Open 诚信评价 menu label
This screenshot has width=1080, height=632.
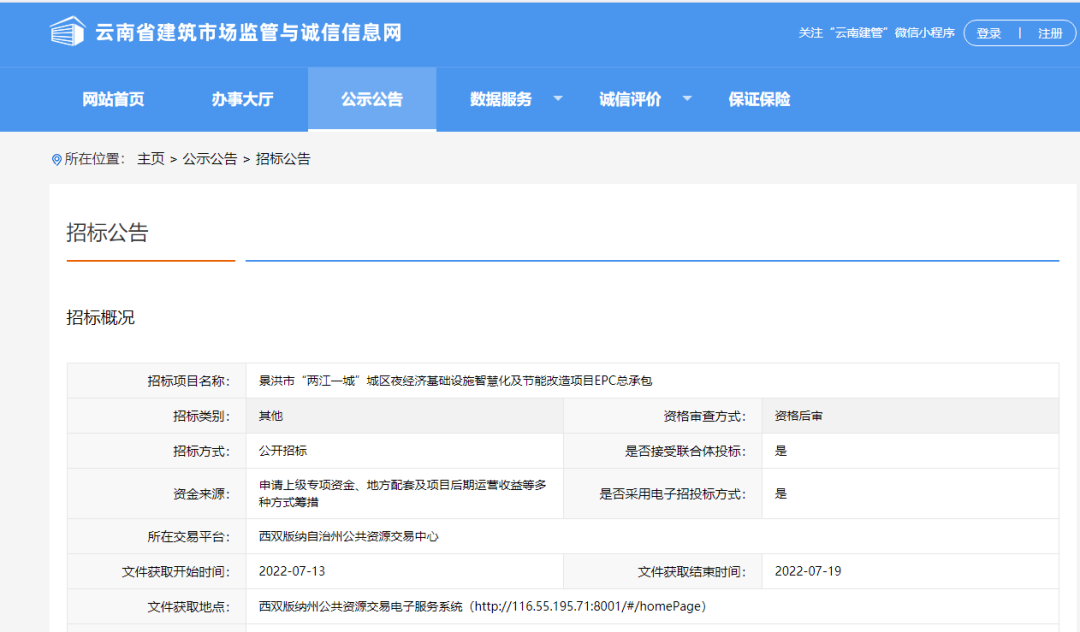pos(630,99)
